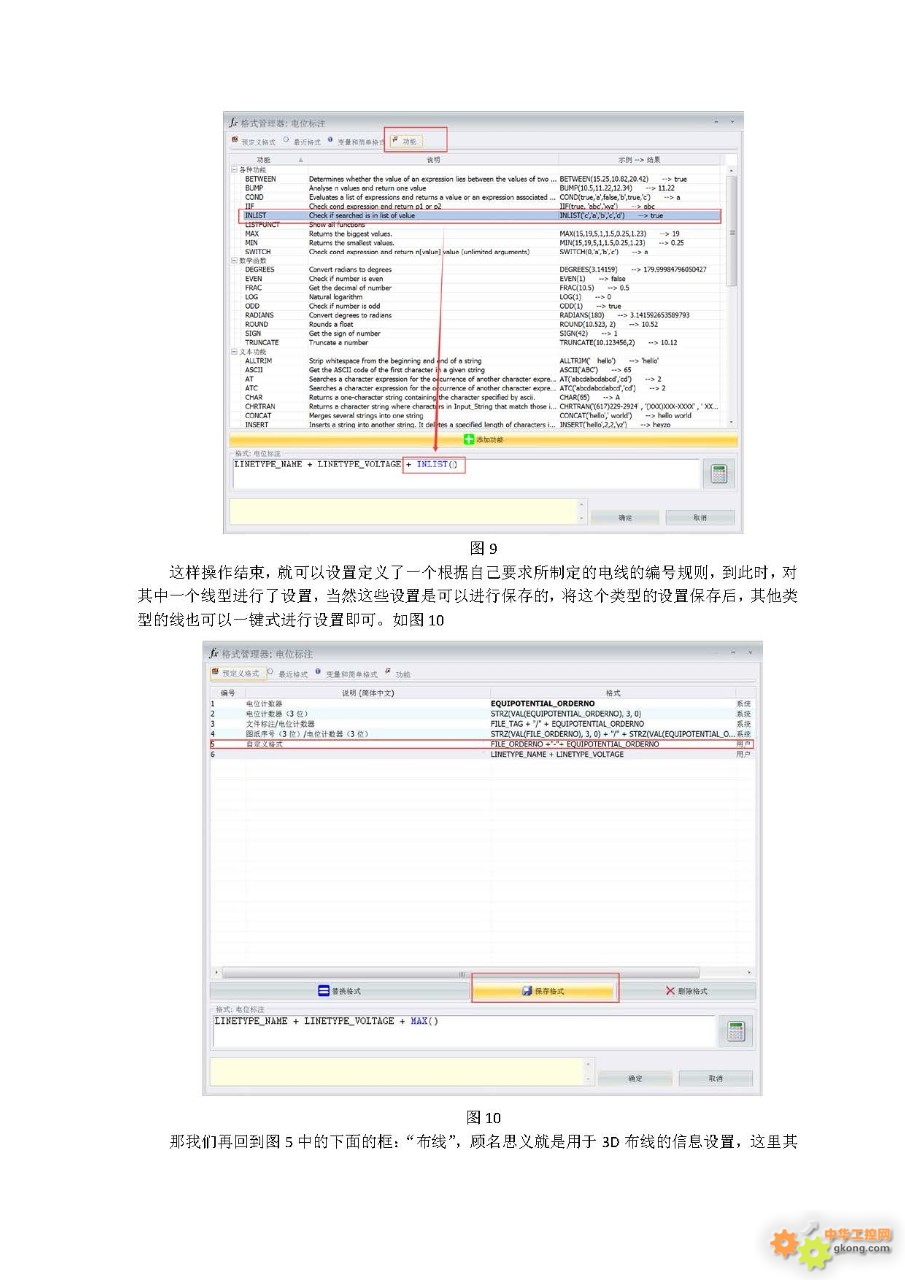Select the INSERT function row
The height and width of the screenshot is (1280, 905).
point(482,424)
